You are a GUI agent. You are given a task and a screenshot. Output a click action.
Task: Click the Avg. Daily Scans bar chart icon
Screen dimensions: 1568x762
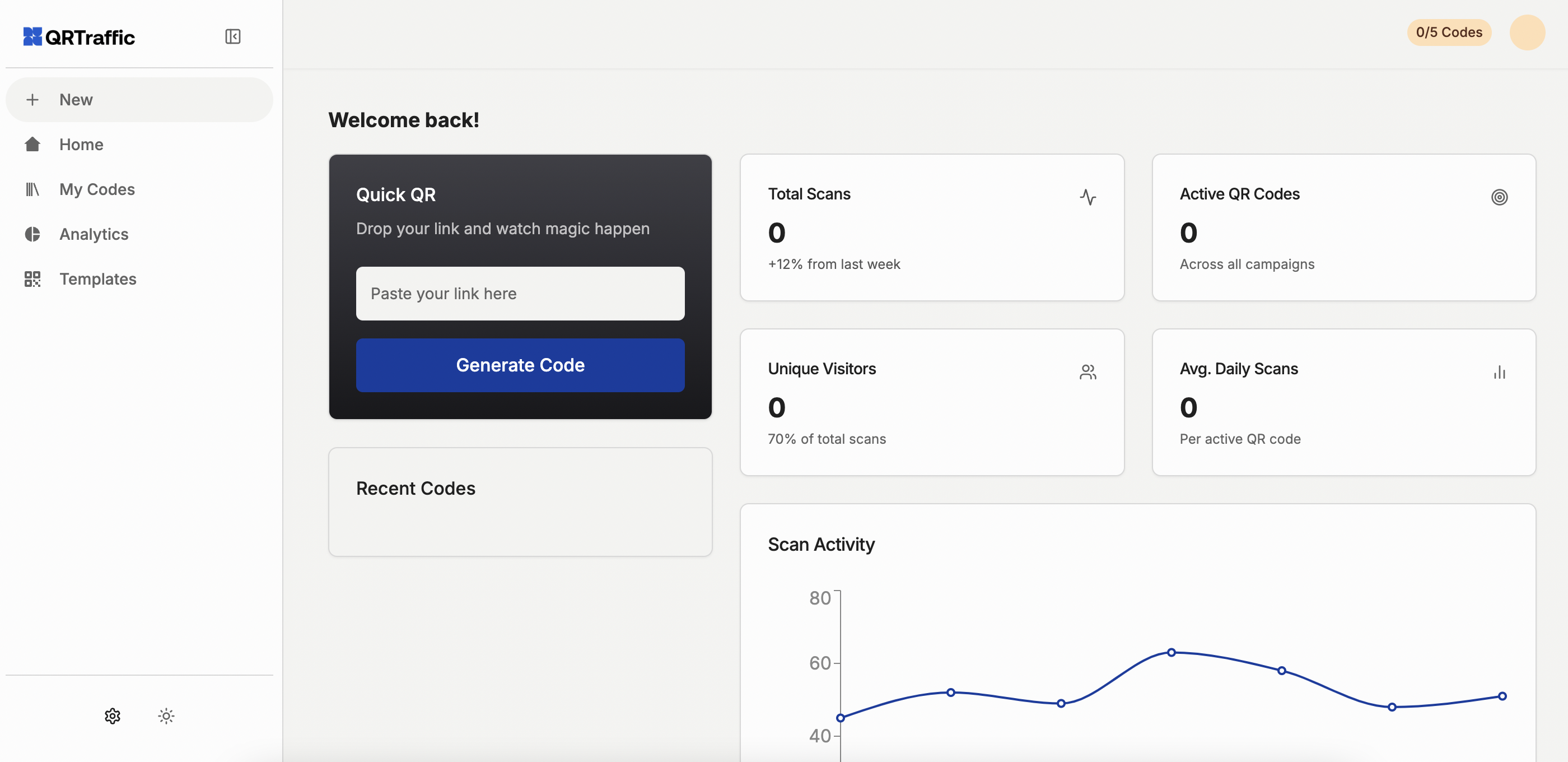(1499, 372)
